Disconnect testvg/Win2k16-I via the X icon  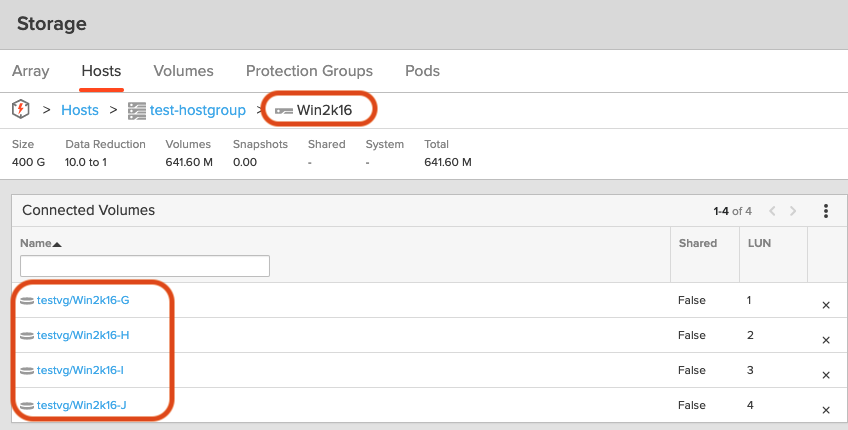(826, 375)
